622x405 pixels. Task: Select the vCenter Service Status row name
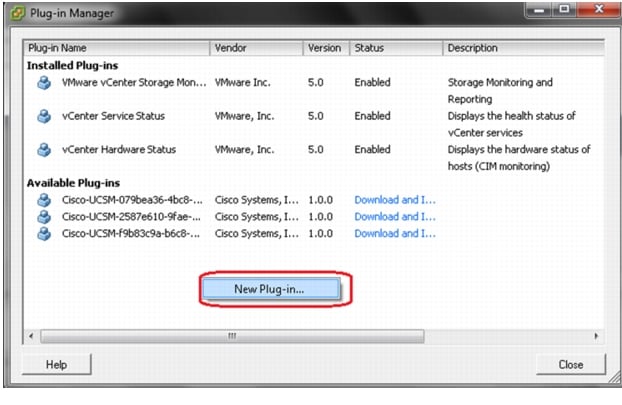click(x=113, y=116)
